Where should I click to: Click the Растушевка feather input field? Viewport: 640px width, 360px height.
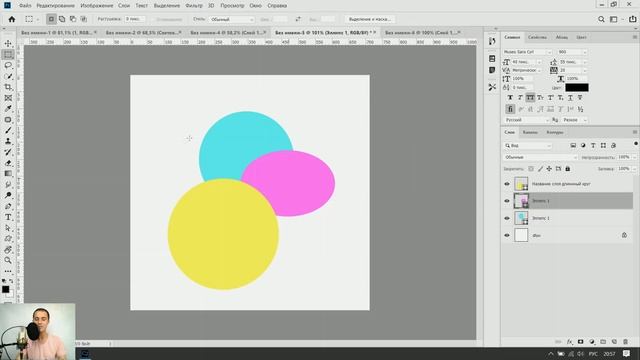135,19
